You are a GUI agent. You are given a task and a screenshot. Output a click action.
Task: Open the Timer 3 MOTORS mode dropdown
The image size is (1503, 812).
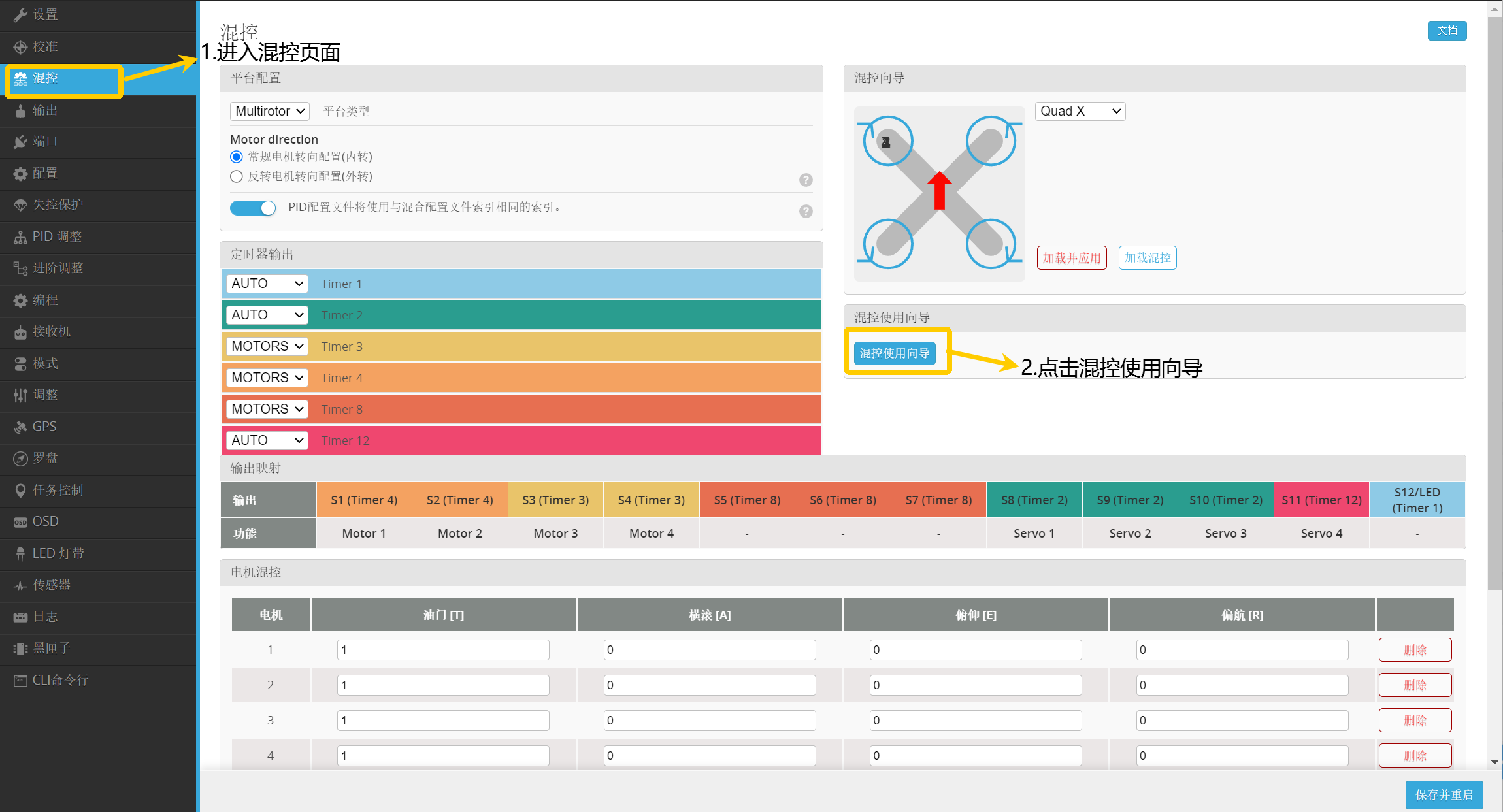pos(267,346)
